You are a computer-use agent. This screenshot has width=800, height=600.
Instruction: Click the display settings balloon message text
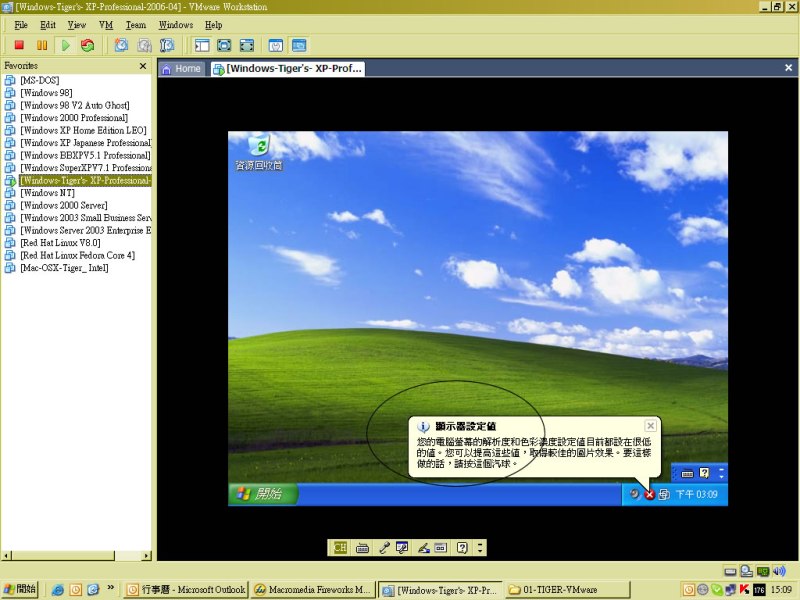coord(534,453)
